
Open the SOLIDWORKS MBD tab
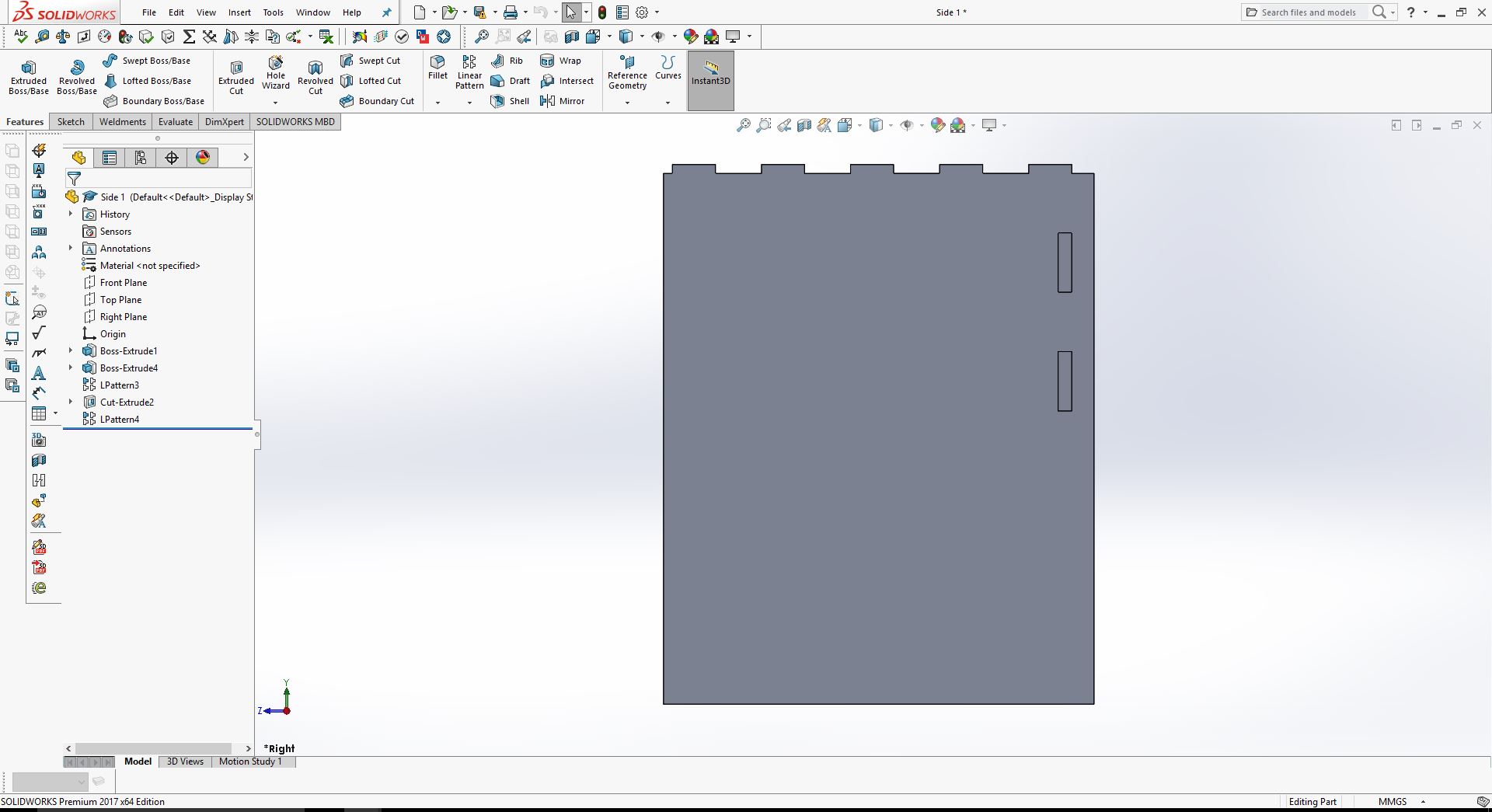(x=295, y=122)
